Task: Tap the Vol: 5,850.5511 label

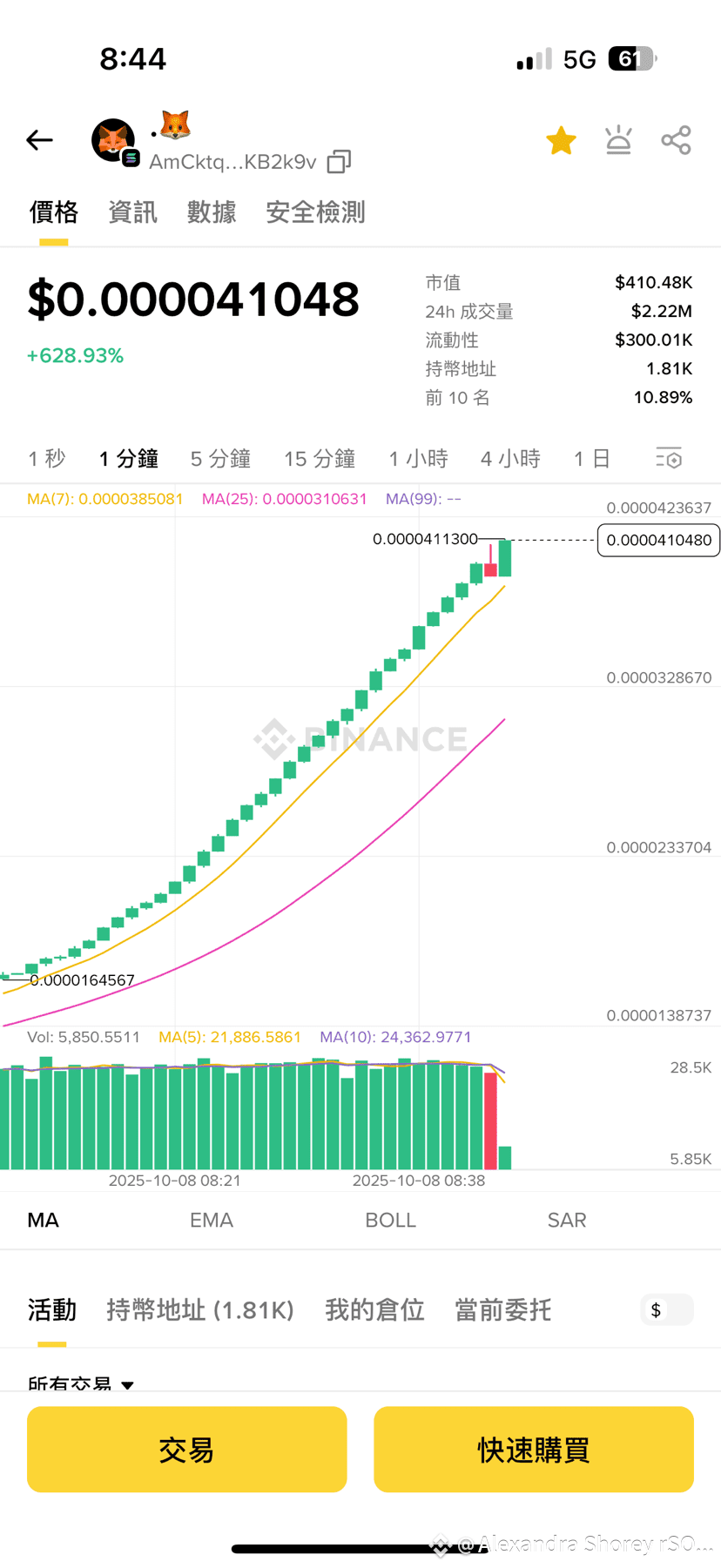Action: click(84, 1037)
